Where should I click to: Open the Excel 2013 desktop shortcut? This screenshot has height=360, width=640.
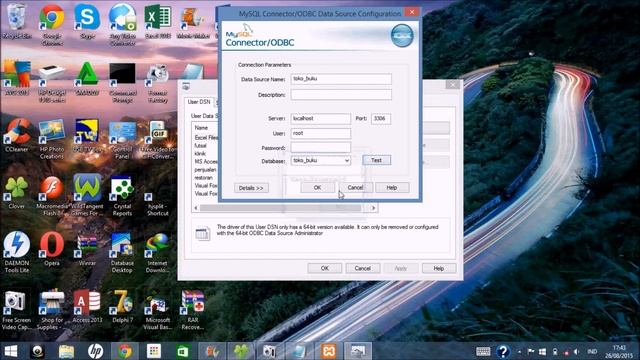click(158, 21)
